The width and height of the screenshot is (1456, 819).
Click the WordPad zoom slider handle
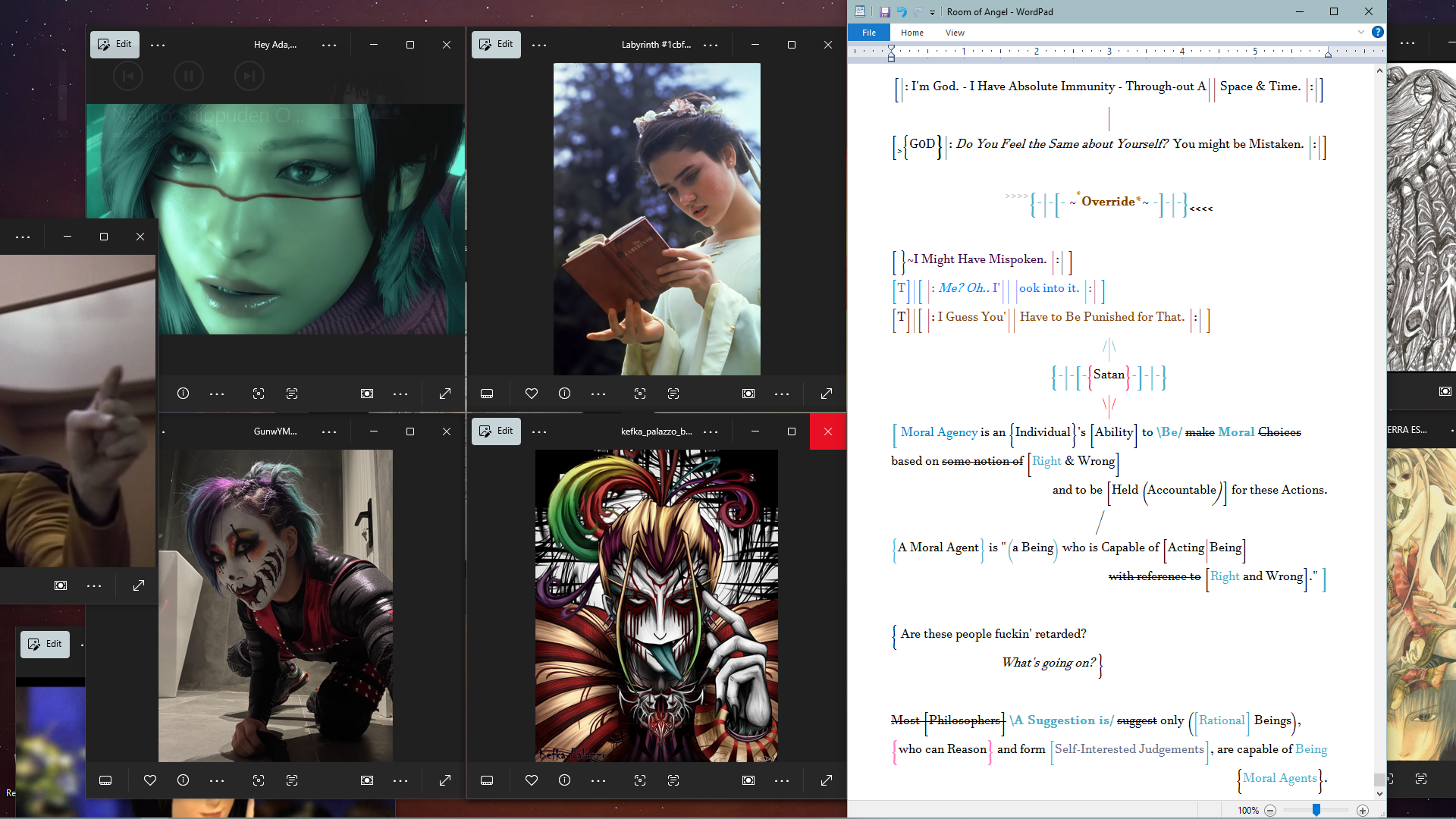[1316, 810]
